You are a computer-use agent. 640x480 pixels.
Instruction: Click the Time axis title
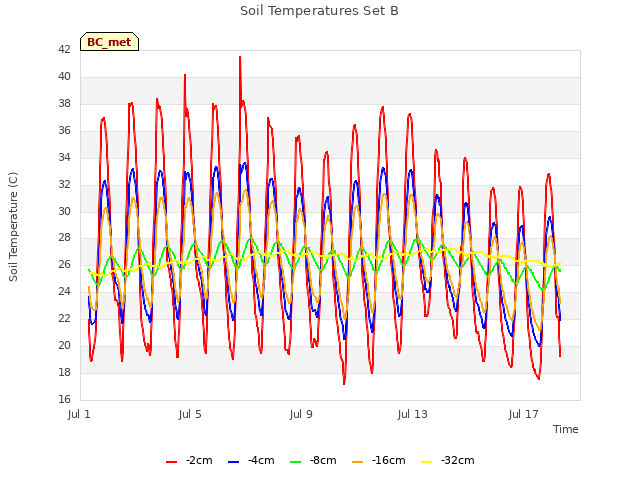566,429
